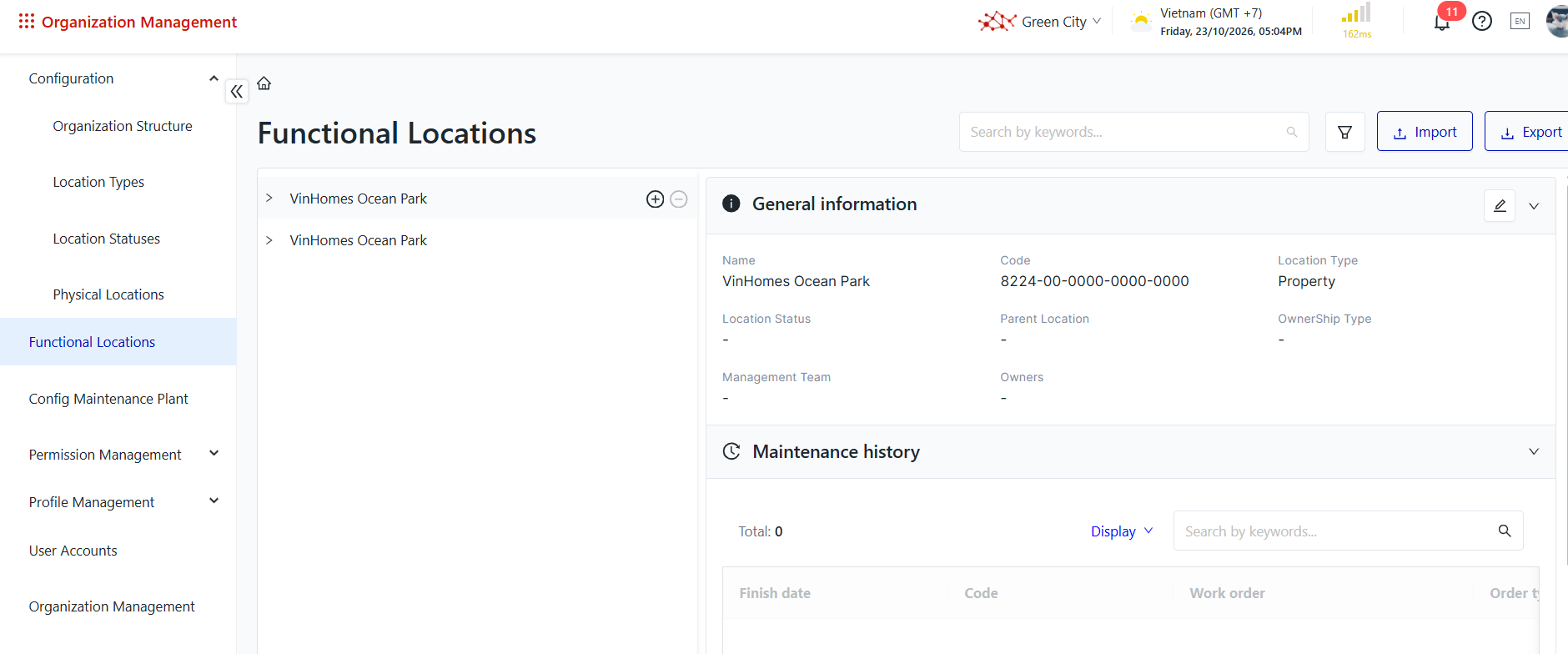Click the Work order column header
Screen dimensions: 1568x654
pos(1227,593)
